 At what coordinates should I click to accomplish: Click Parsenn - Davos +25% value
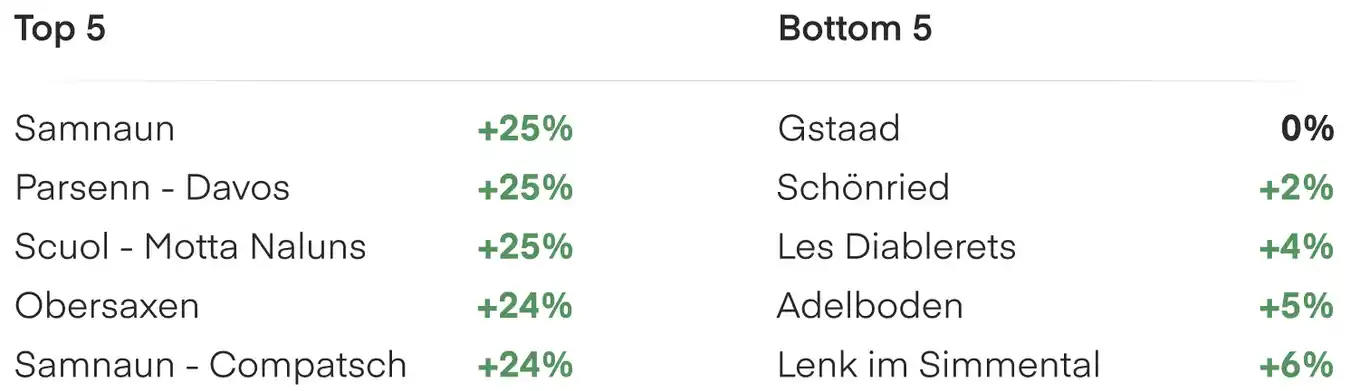click(525, 187)
